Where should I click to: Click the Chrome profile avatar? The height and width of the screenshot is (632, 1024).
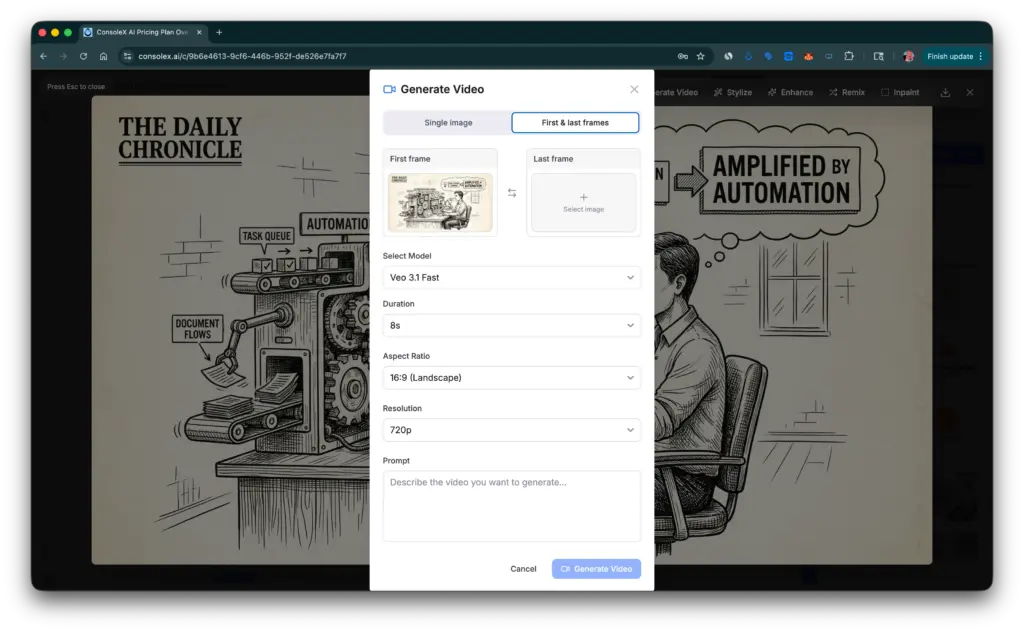coord(907,56)
